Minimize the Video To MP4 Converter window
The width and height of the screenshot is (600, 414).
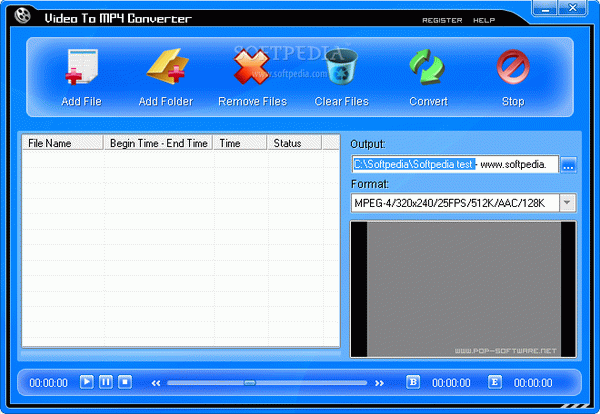tap(545, 8)
